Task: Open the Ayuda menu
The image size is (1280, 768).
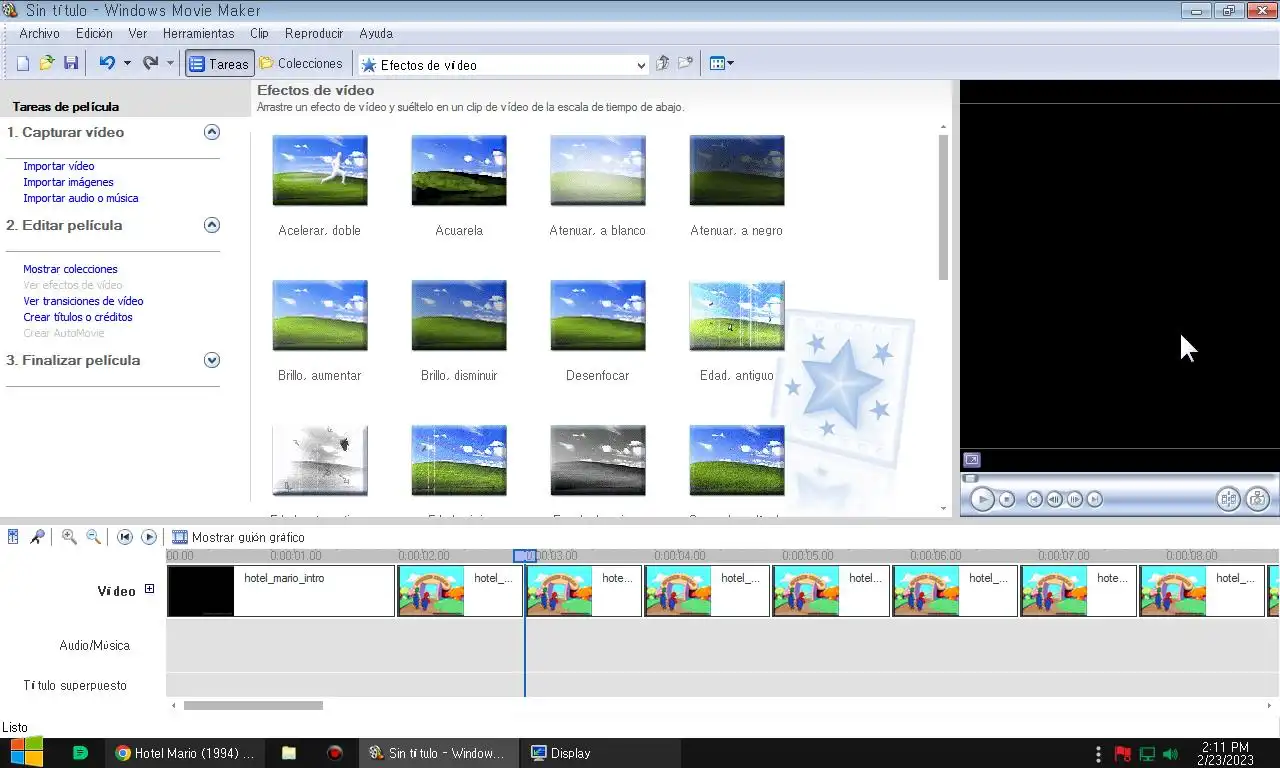Action: [x=376, y=33]
